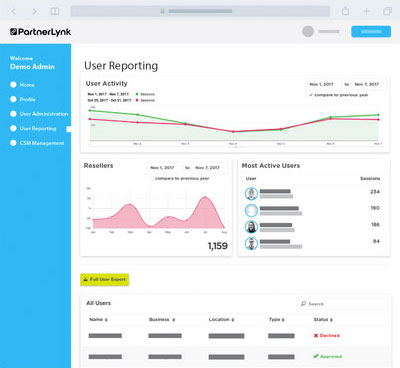Click the circle icon beside Profile
400x368 pixels.
coord(13,99)
